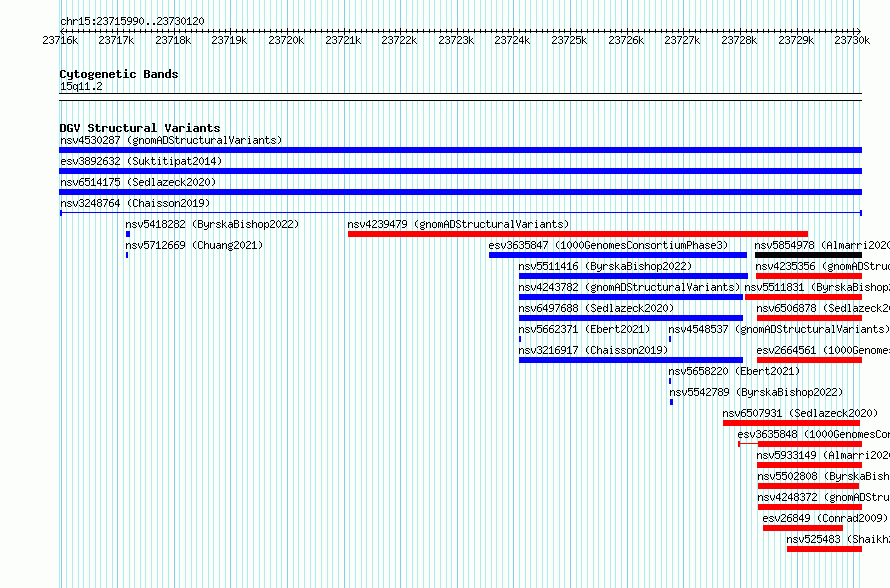This screenshot has width=890, height=588.
Task: Open nsv525483 Shaikh label
Action: click(838, 539)
